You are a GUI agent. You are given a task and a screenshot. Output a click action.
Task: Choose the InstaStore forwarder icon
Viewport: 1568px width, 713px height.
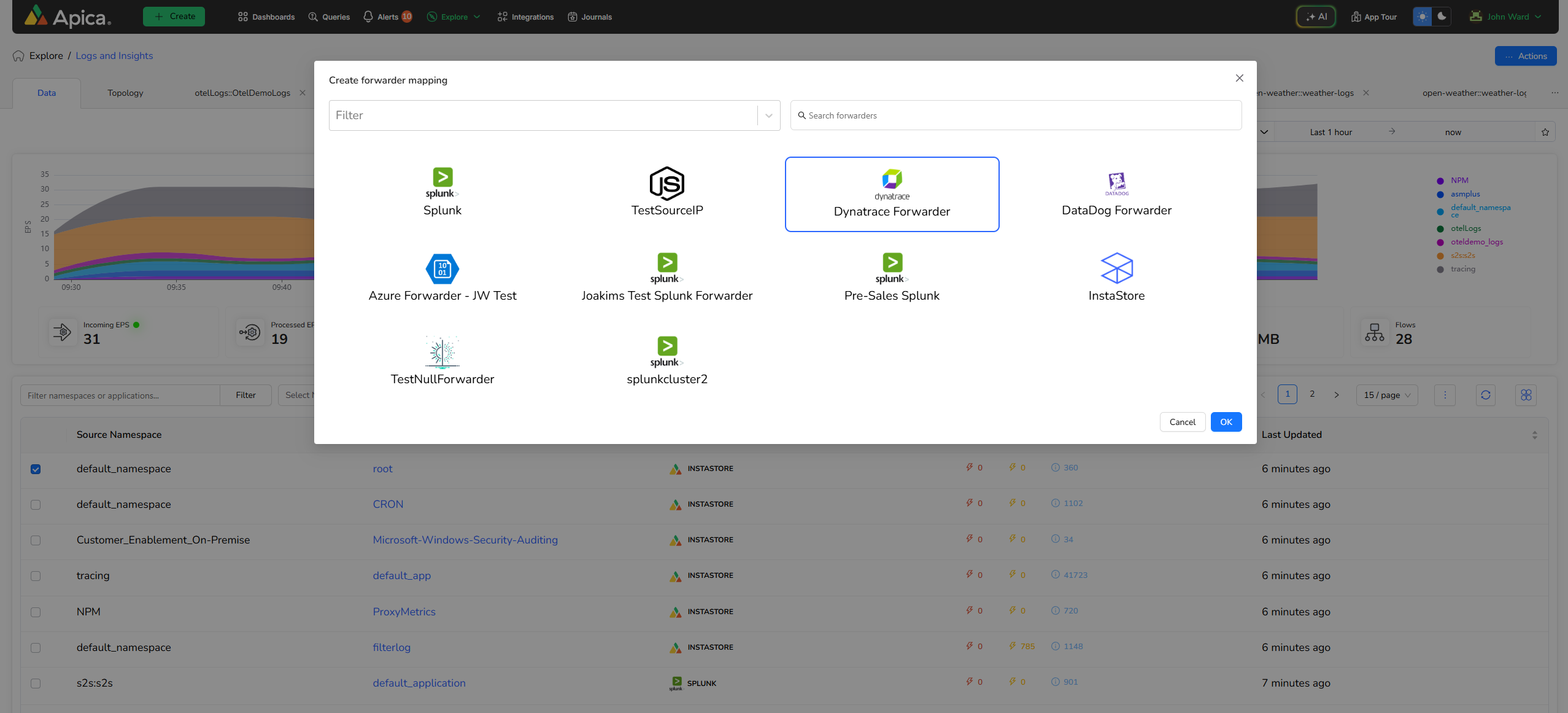click(x=1116, y=268)
